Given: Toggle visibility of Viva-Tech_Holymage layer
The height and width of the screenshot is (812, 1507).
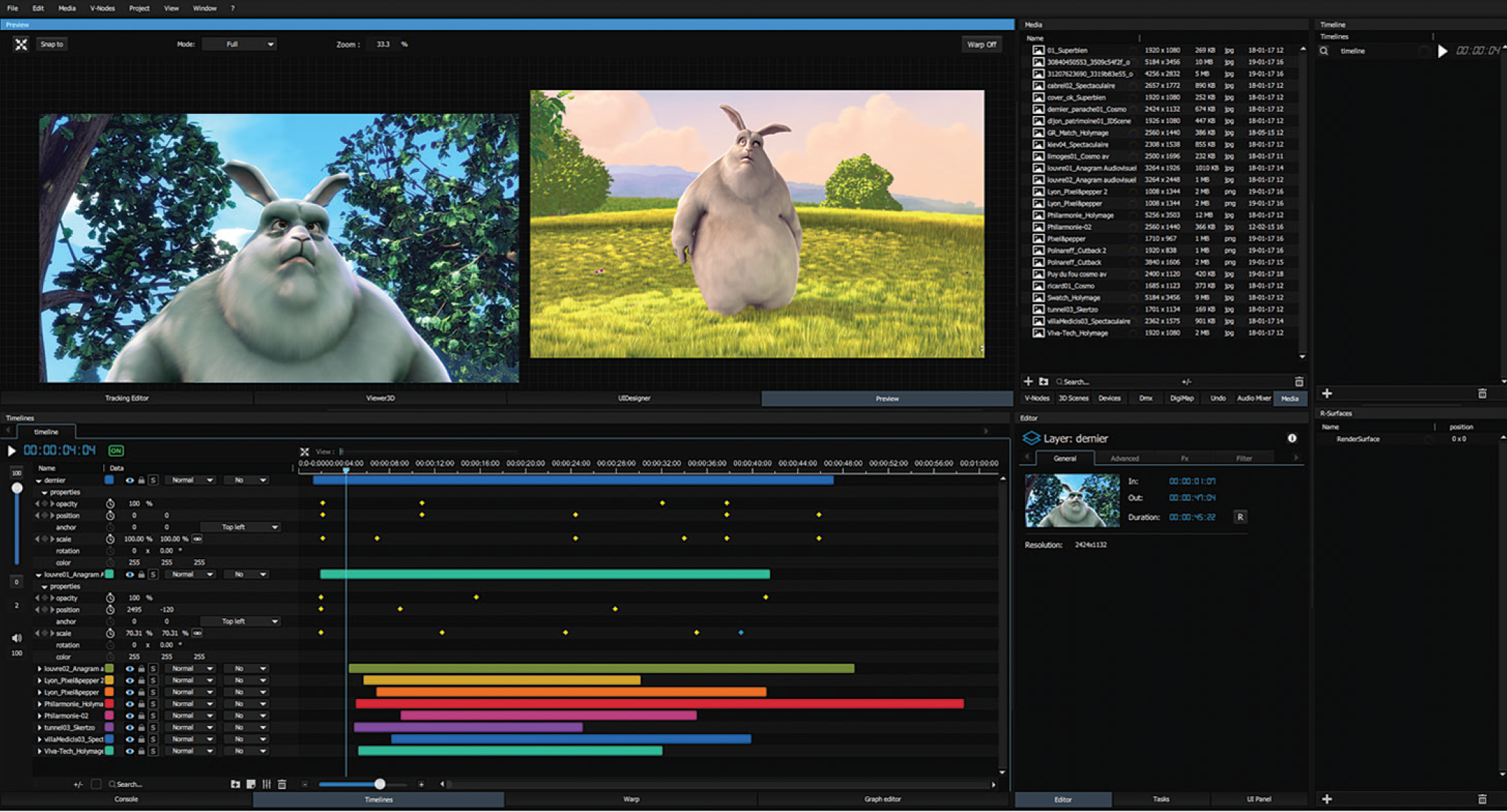Looking at the screenshot, I should coord(130,751).
